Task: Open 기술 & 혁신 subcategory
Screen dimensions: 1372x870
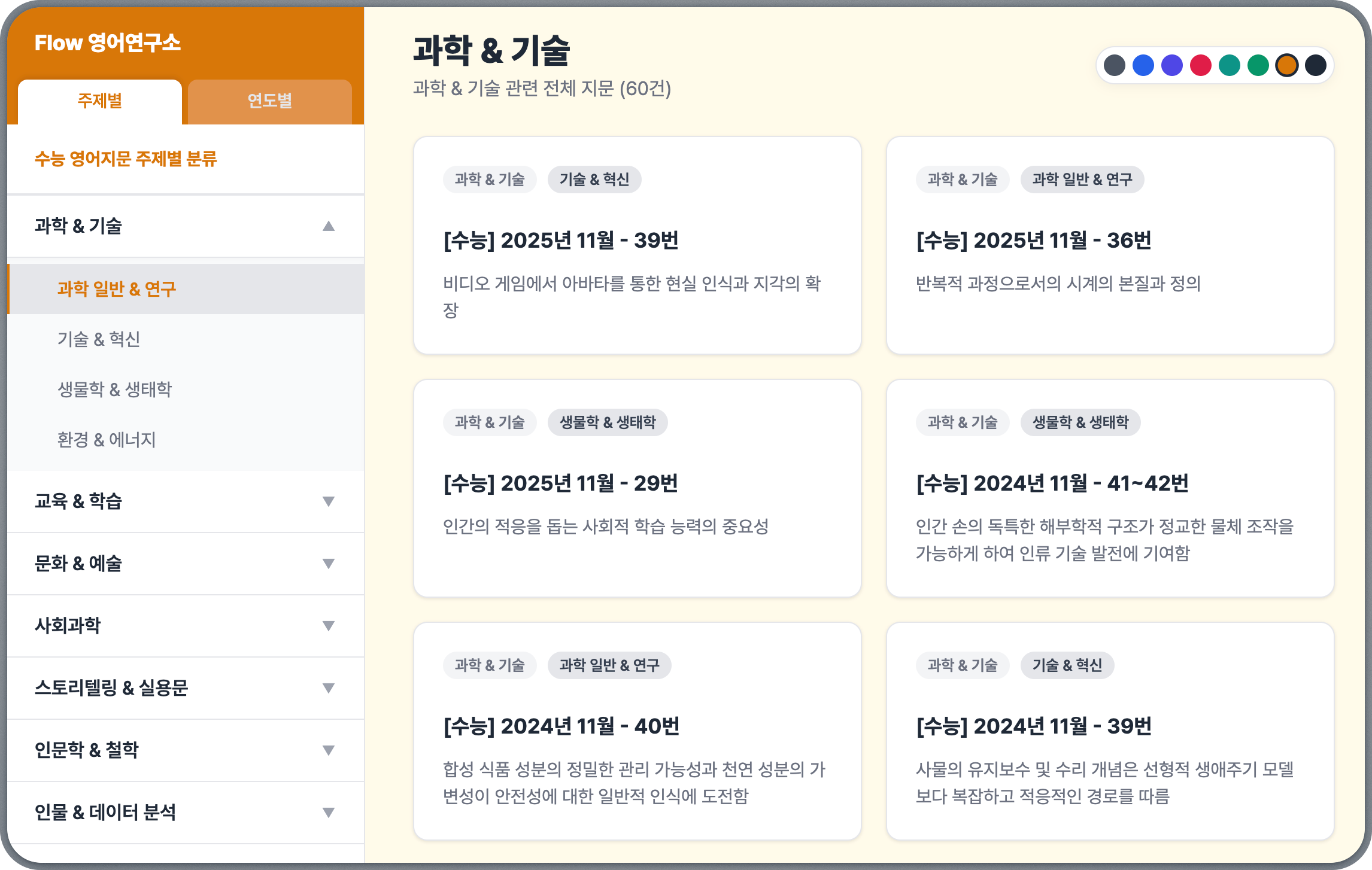Action: pos(99,339)
